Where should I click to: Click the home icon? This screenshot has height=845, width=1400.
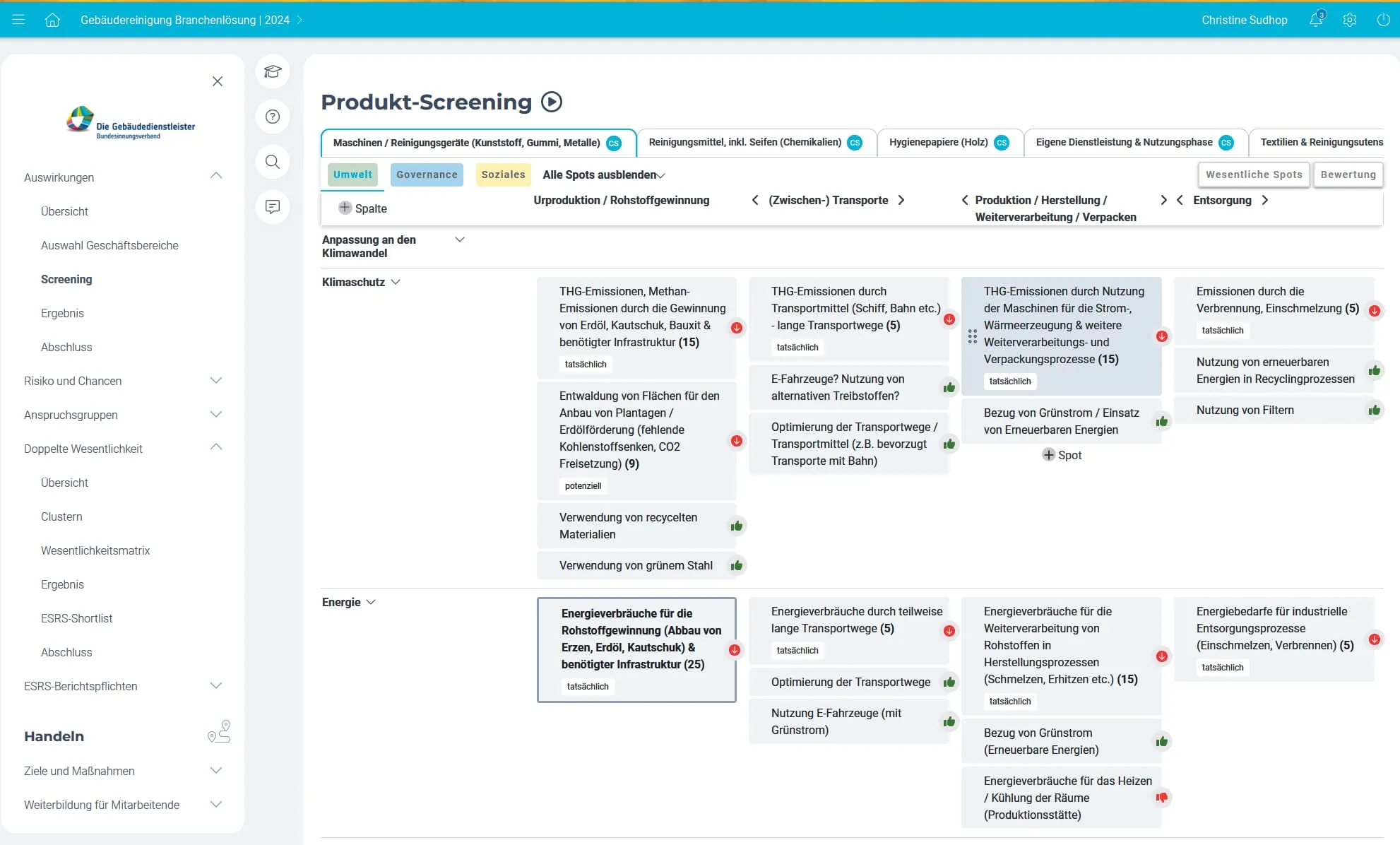pyautogui.click(x=52, y=20)
